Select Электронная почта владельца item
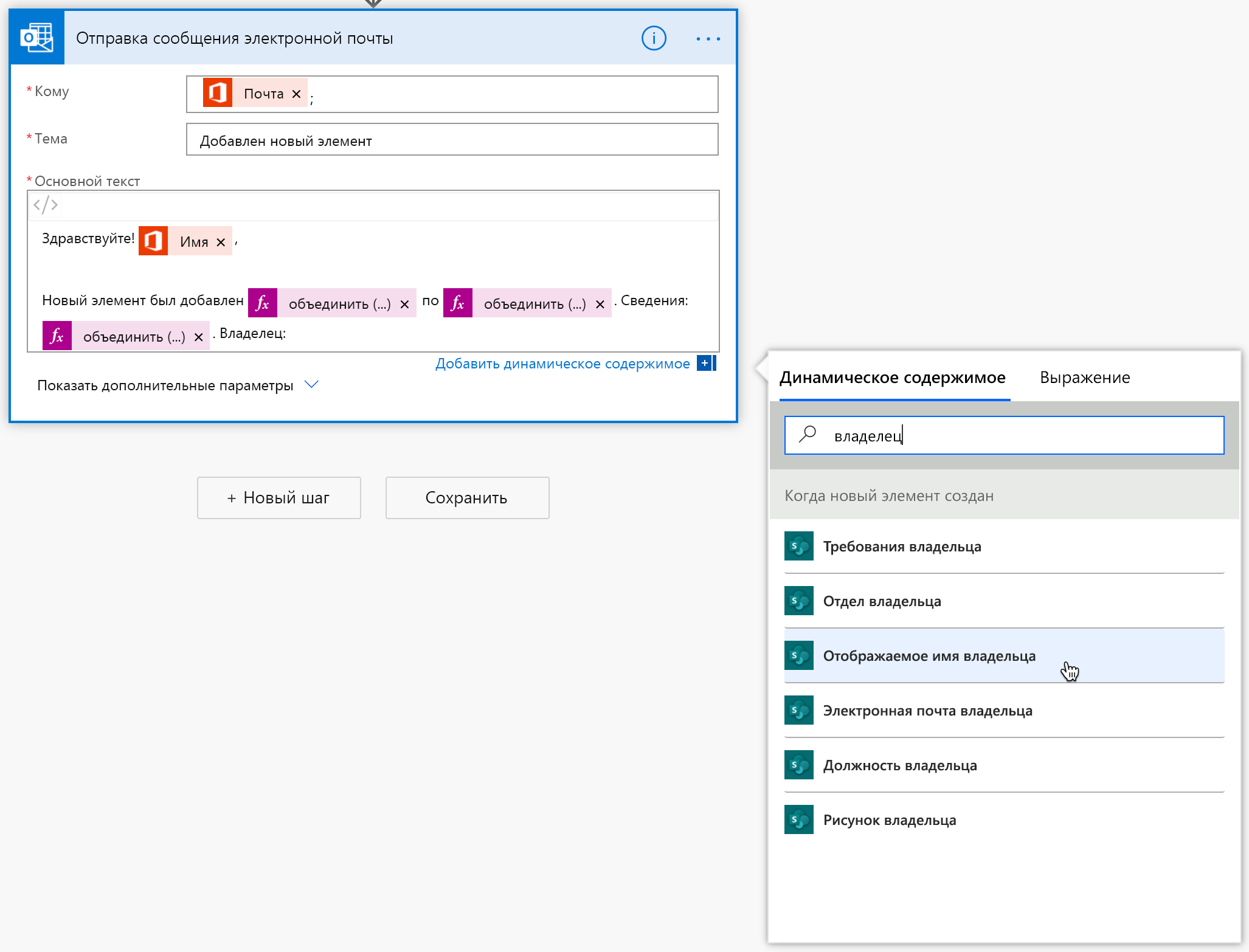 [1004, 710]
